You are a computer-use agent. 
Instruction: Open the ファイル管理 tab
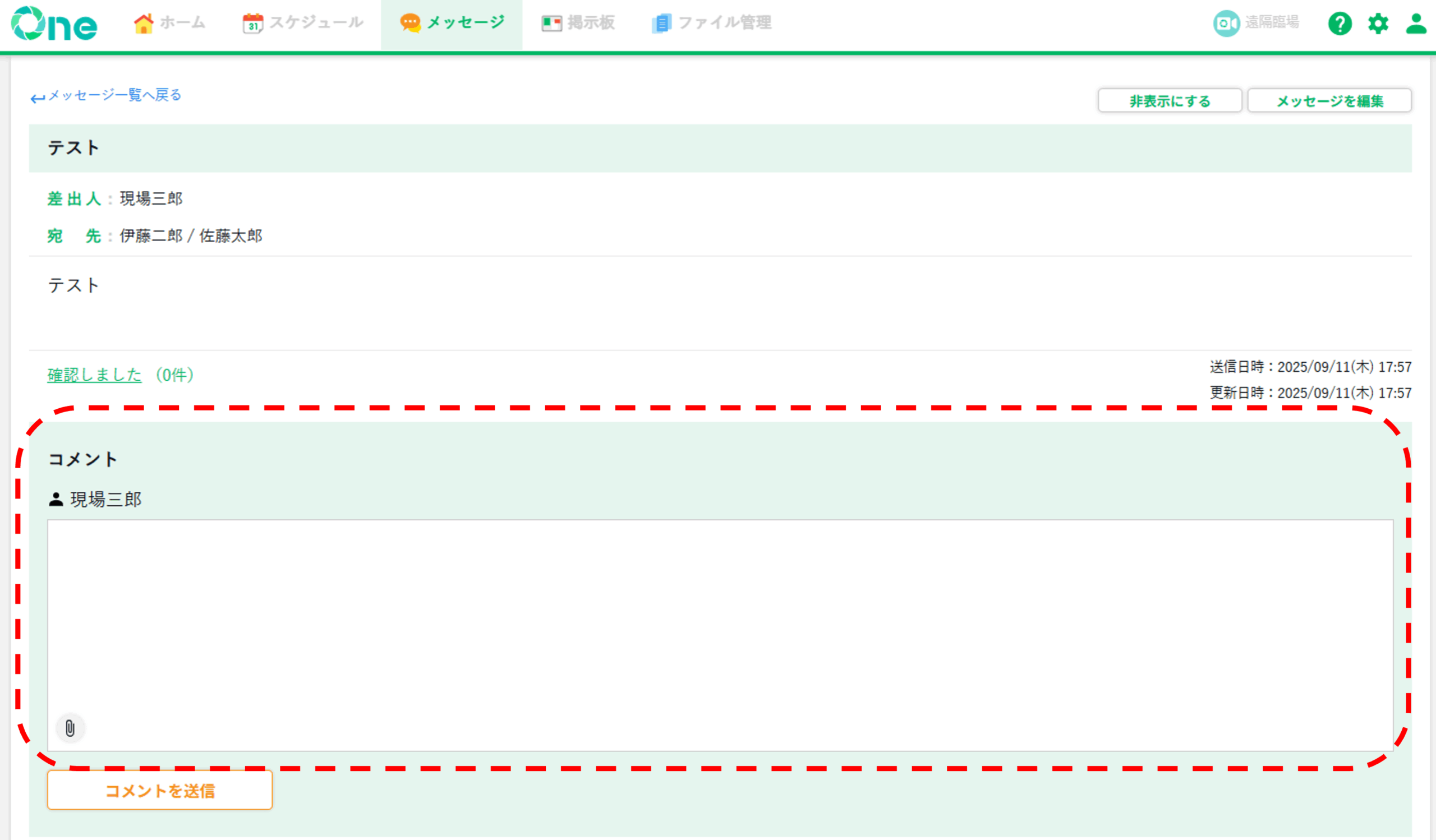(724, 23)
